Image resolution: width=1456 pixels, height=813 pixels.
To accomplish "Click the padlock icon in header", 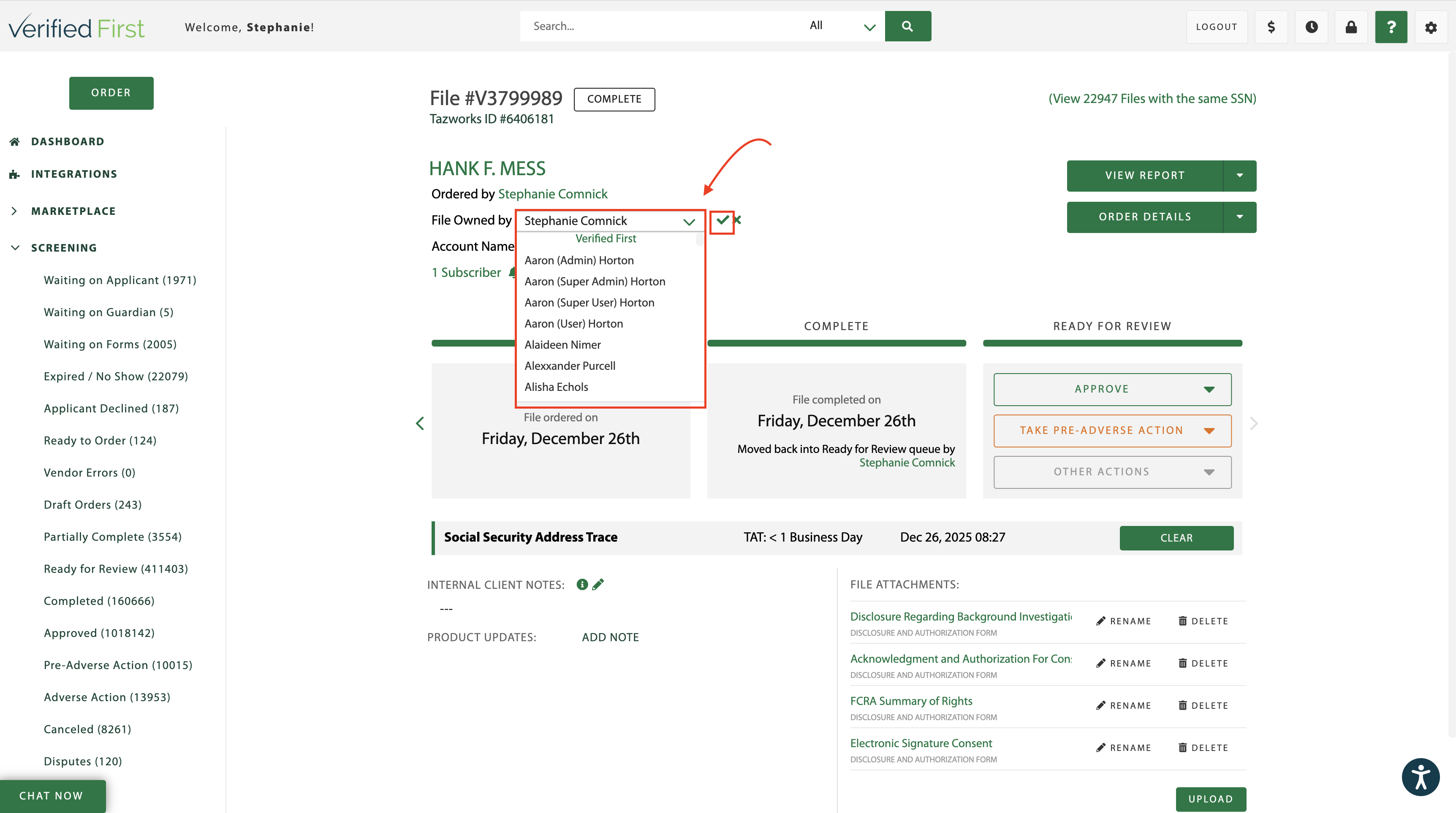I will (x=1351, y=27).
